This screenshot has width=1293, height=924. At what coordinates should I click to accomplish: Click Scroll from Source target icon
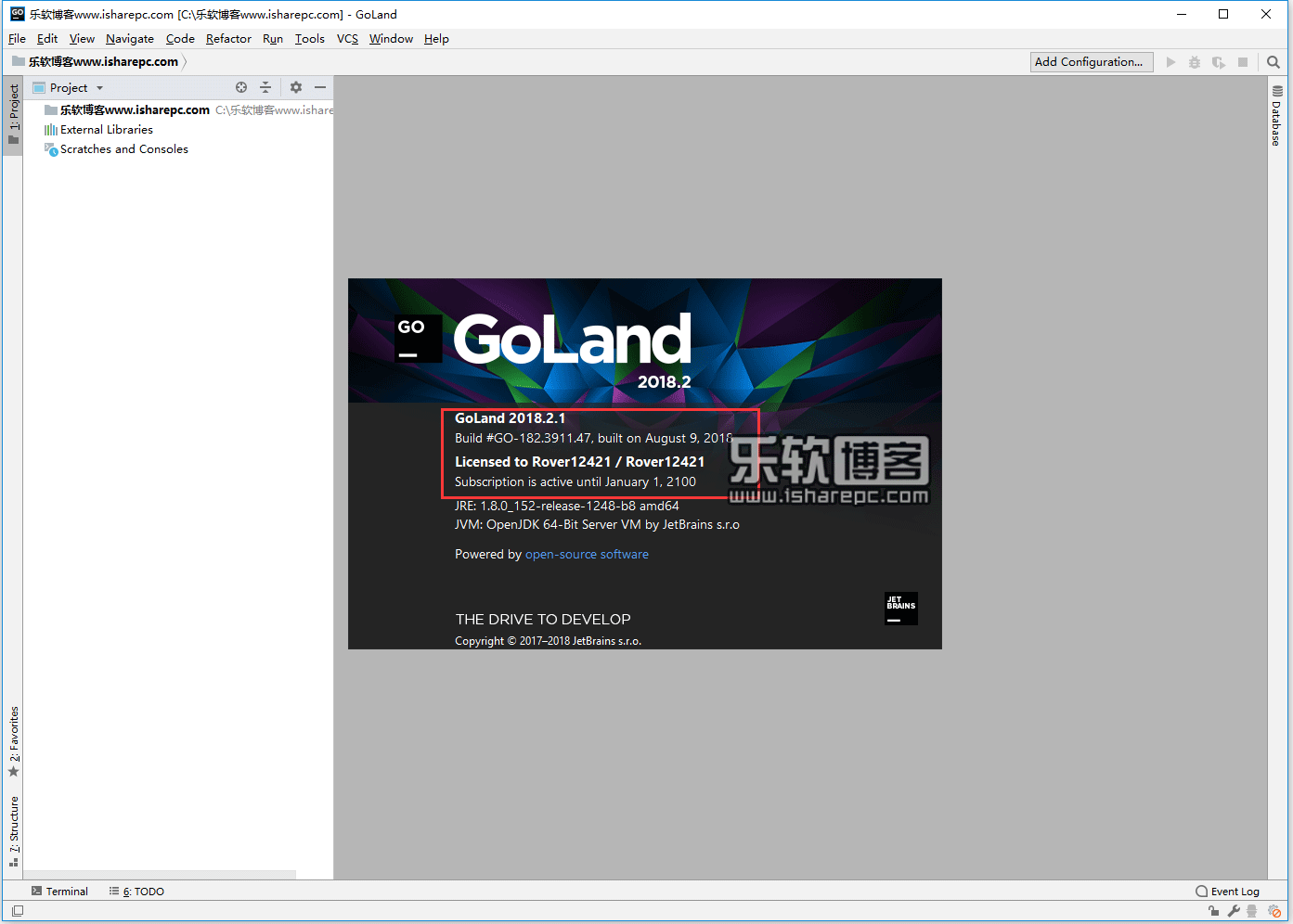(241, 87)
